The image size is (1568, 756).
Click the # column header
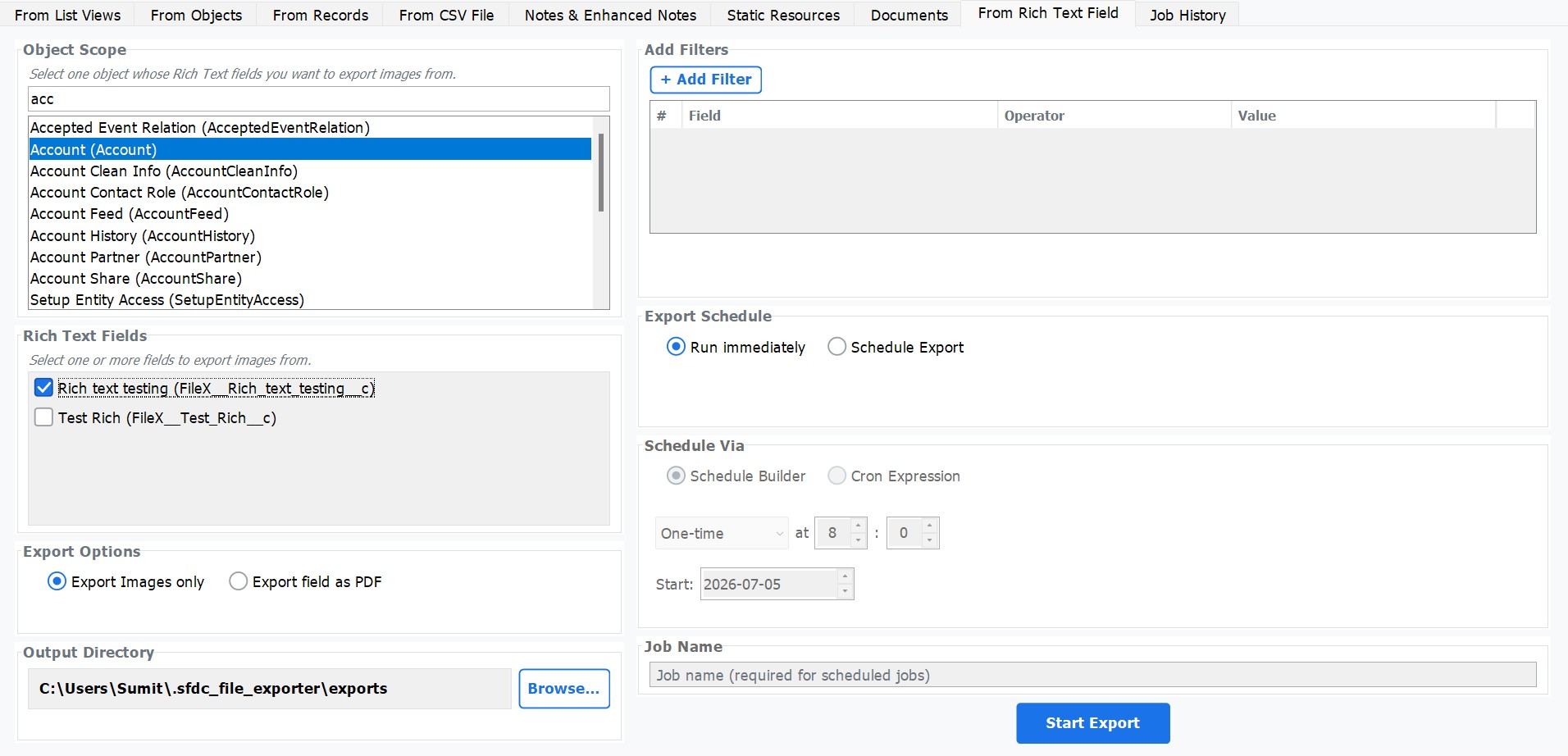point(666,116)
